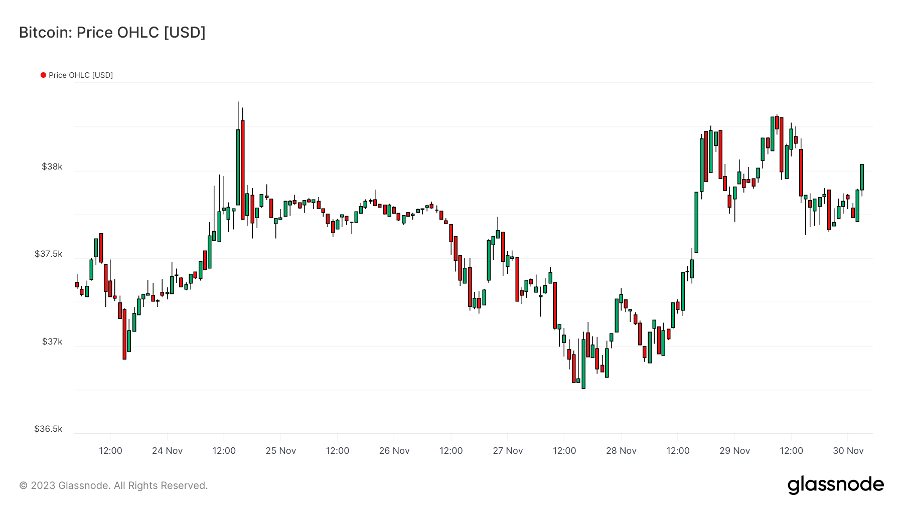Viewport: 904px width, 508px height.
Task: Select the 28 Nov date label
Action: click(621, 451)
